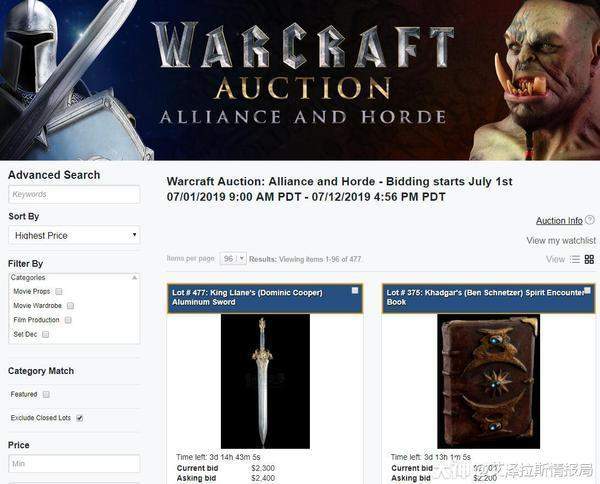This screenshot has height=484, width=600.
Task: Switch to grid view icon
Action: pyautogui.click(x=589, y=259)
